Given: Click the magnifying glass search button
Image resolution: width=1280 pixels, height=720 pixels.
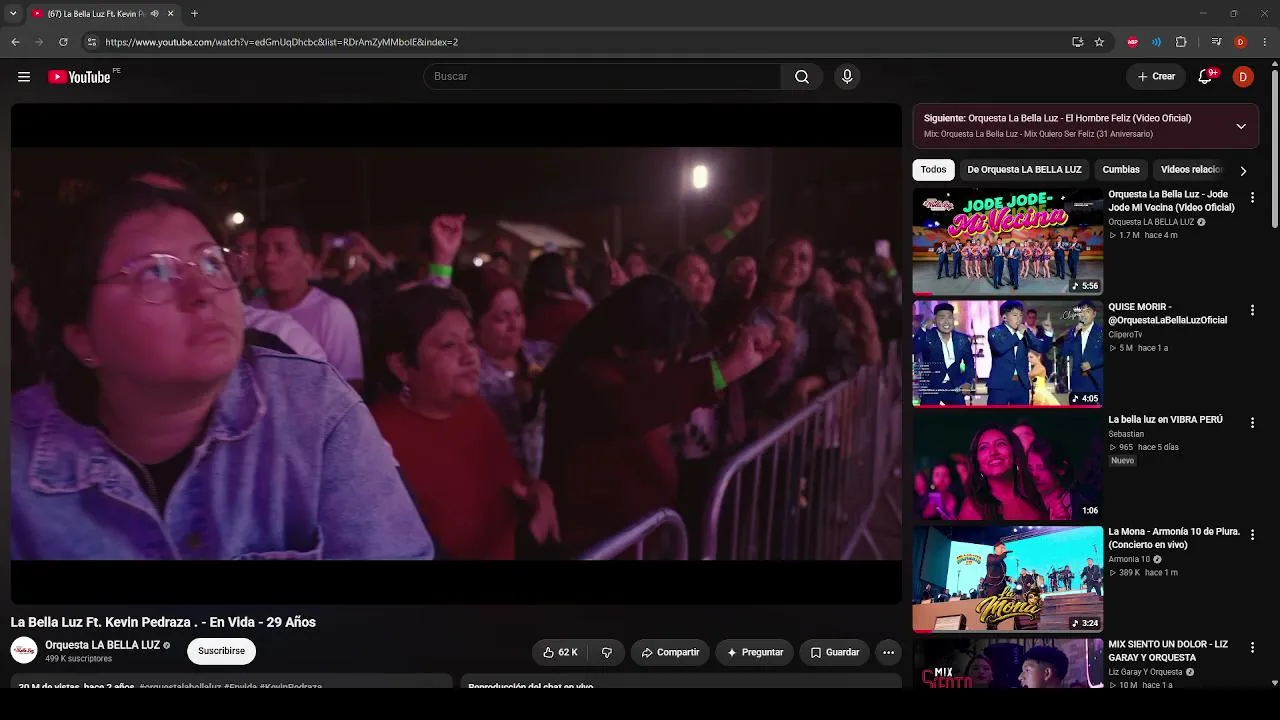Looking at the screenshot, I should tap(802, 77).
